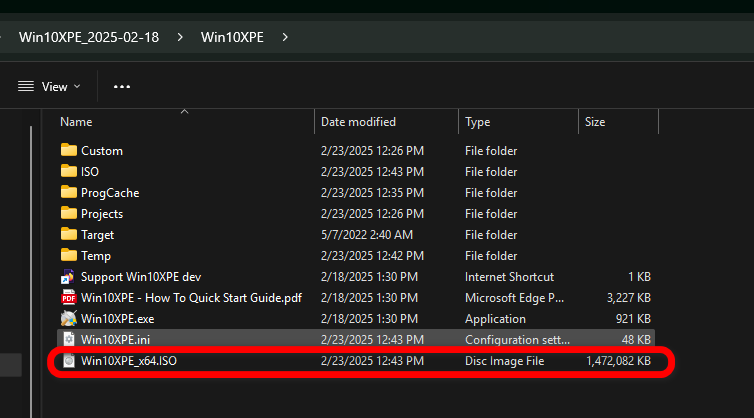754x418 pixels.
Task: Open the Custom folder icon
Action: pyautogui.click(x=69, y=150)
